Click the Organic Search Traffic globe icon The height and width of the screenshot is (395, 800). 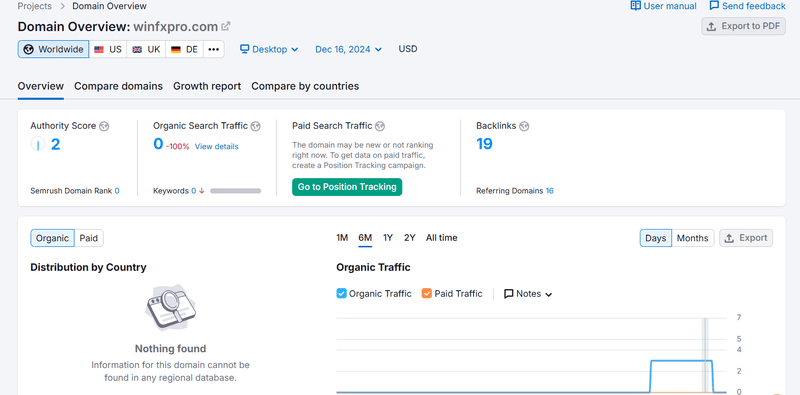click(x=256, y=126)
